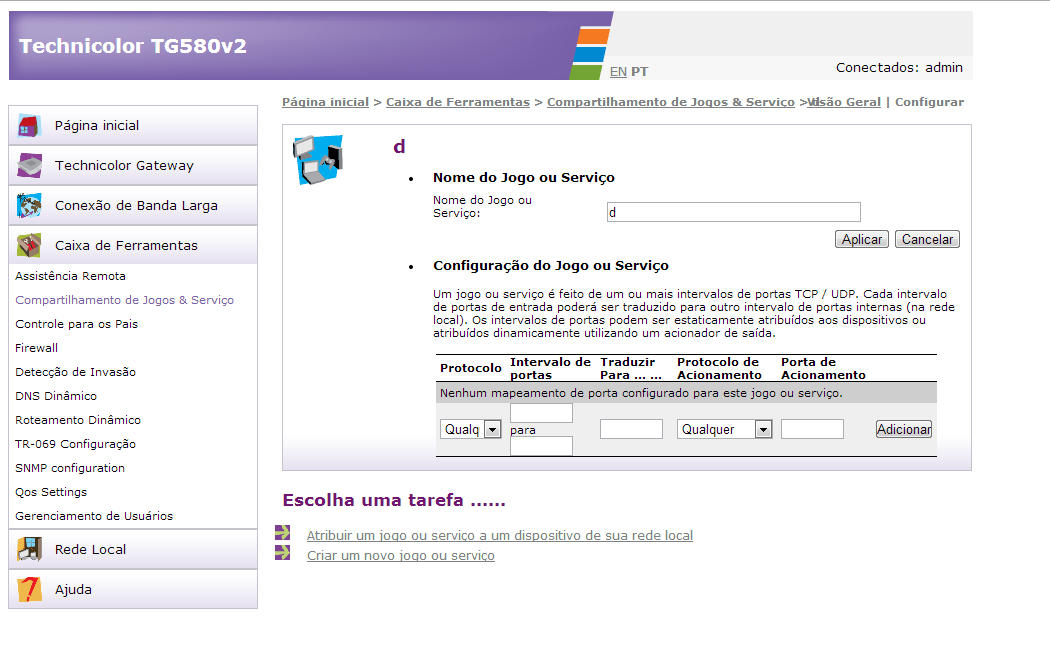Click the Cancelar button
The image size is (1050, 650).
pos(927,239)
